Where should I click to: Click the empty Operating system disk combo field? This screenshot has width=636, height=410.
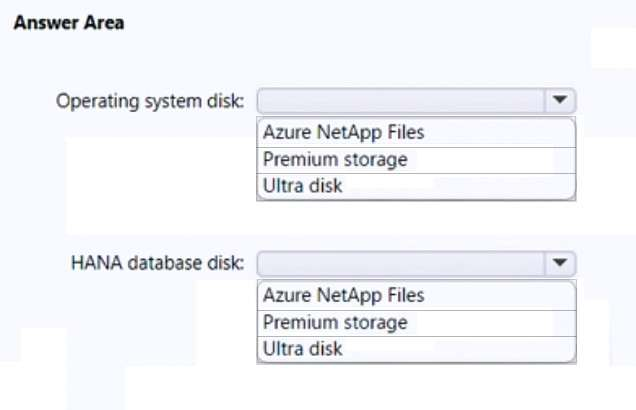(x=402, y=101)
